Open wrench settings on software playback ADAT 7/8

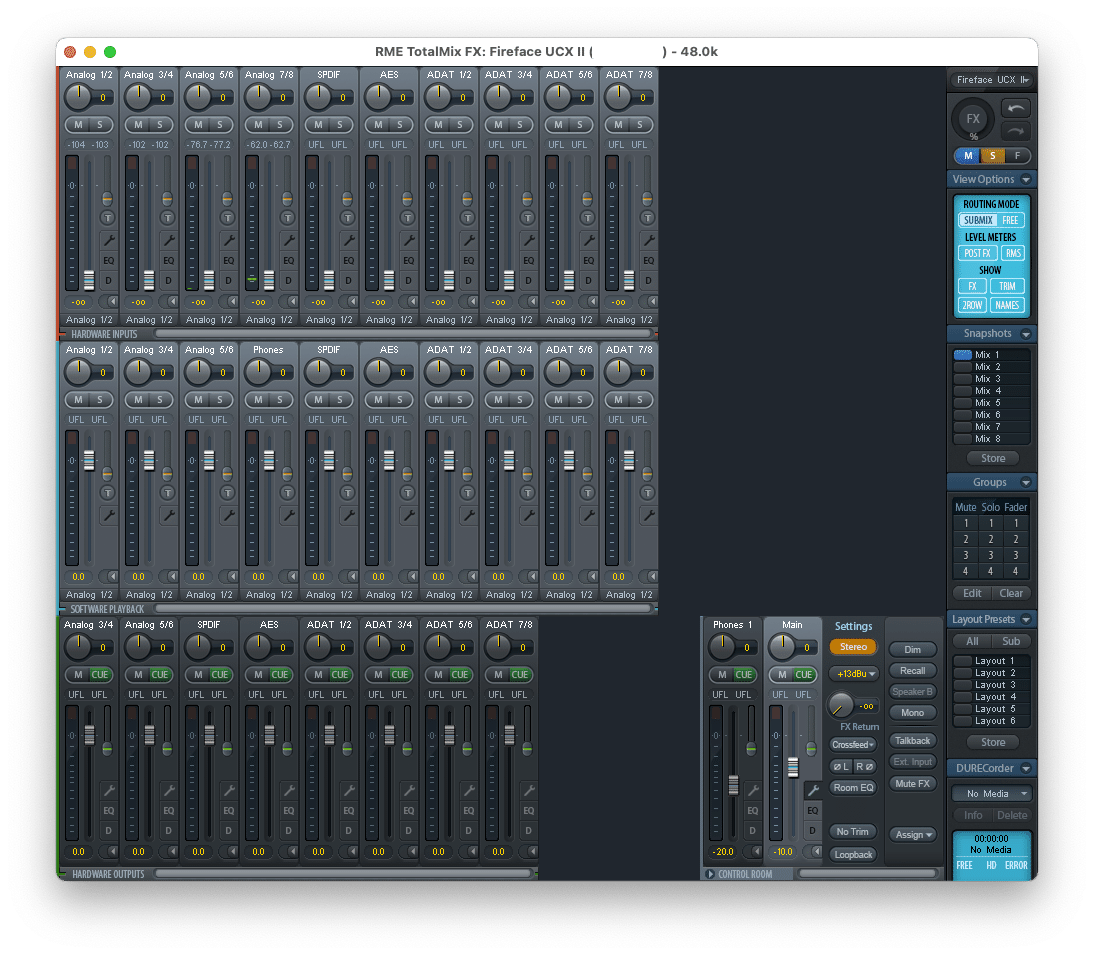(x=648, y=516)
